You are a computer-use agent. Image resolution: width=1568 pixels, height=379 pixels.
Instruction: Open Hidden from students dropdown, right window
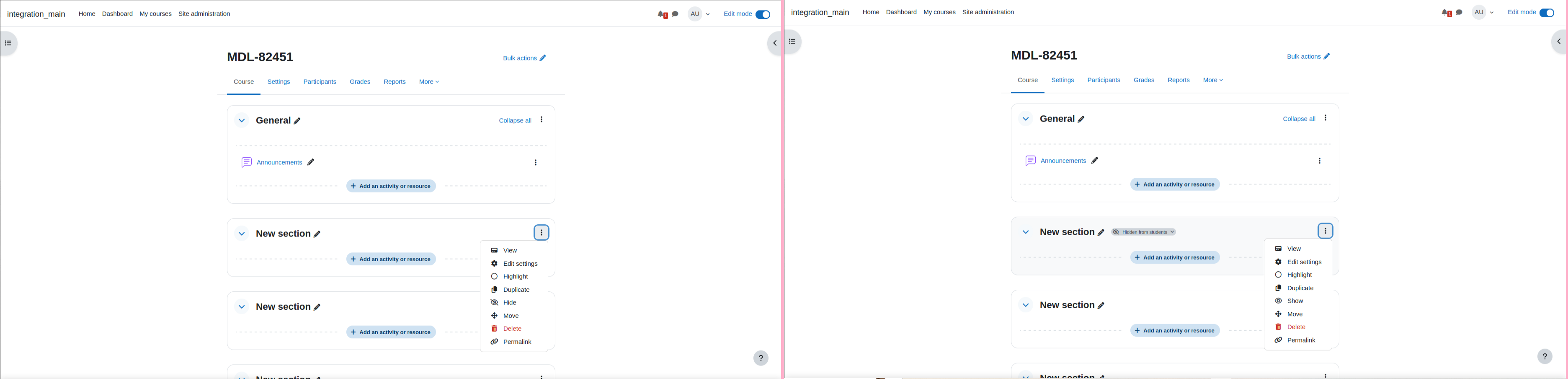pos(1144,232)
